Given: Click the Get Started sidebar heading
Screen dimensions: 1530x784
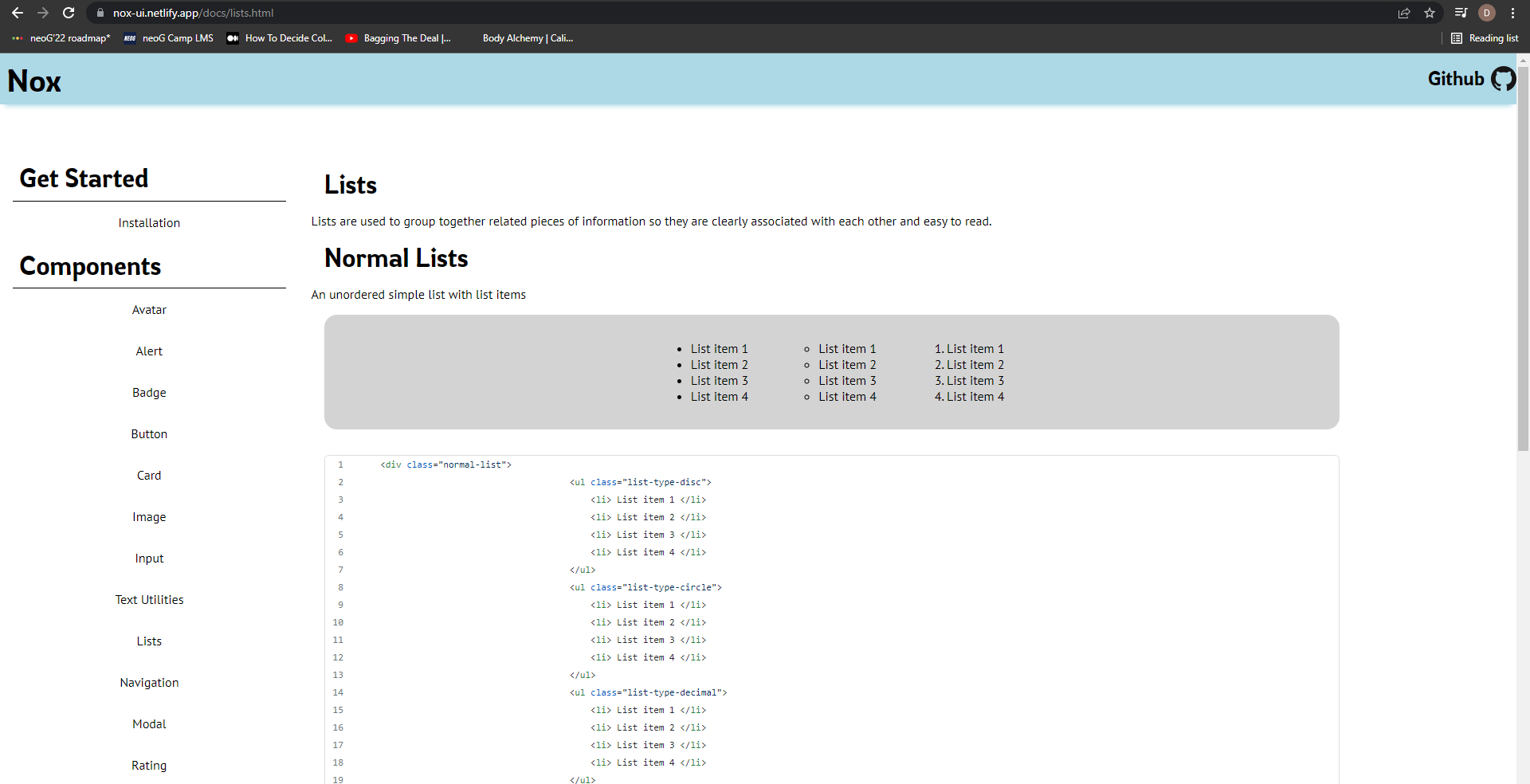Looking at the screenshot, I should (84, 178).
